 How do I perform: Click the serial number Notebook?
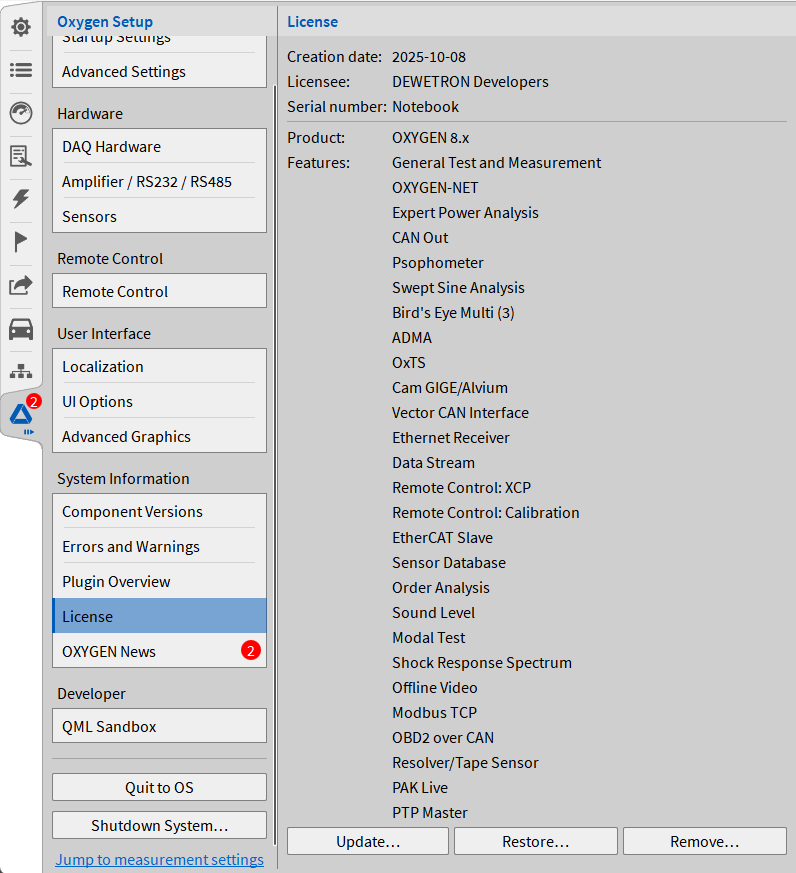coord(425,106)
